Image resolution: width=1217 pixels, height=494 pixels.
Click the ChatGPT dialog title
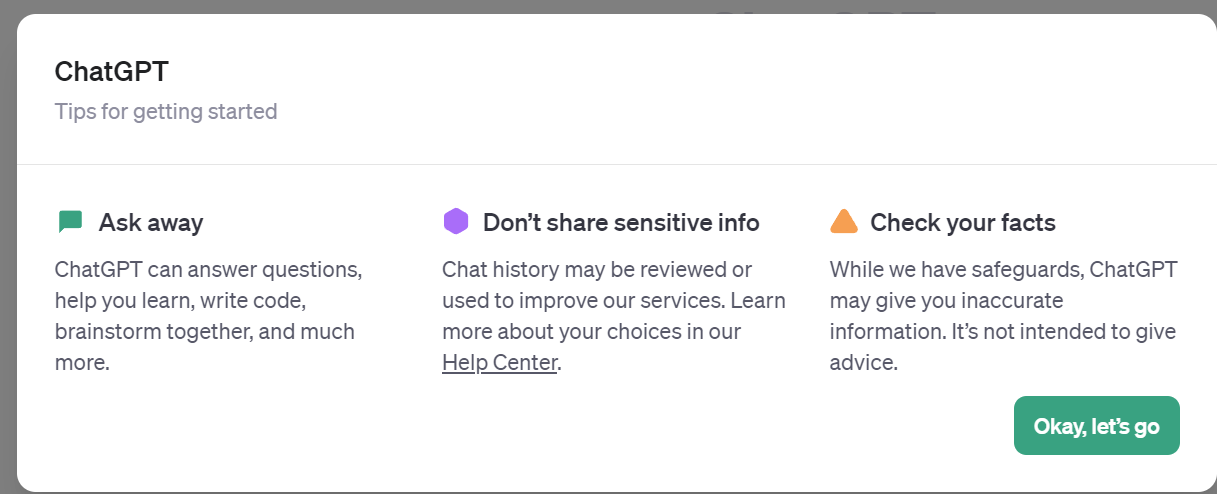click(111, 72)
